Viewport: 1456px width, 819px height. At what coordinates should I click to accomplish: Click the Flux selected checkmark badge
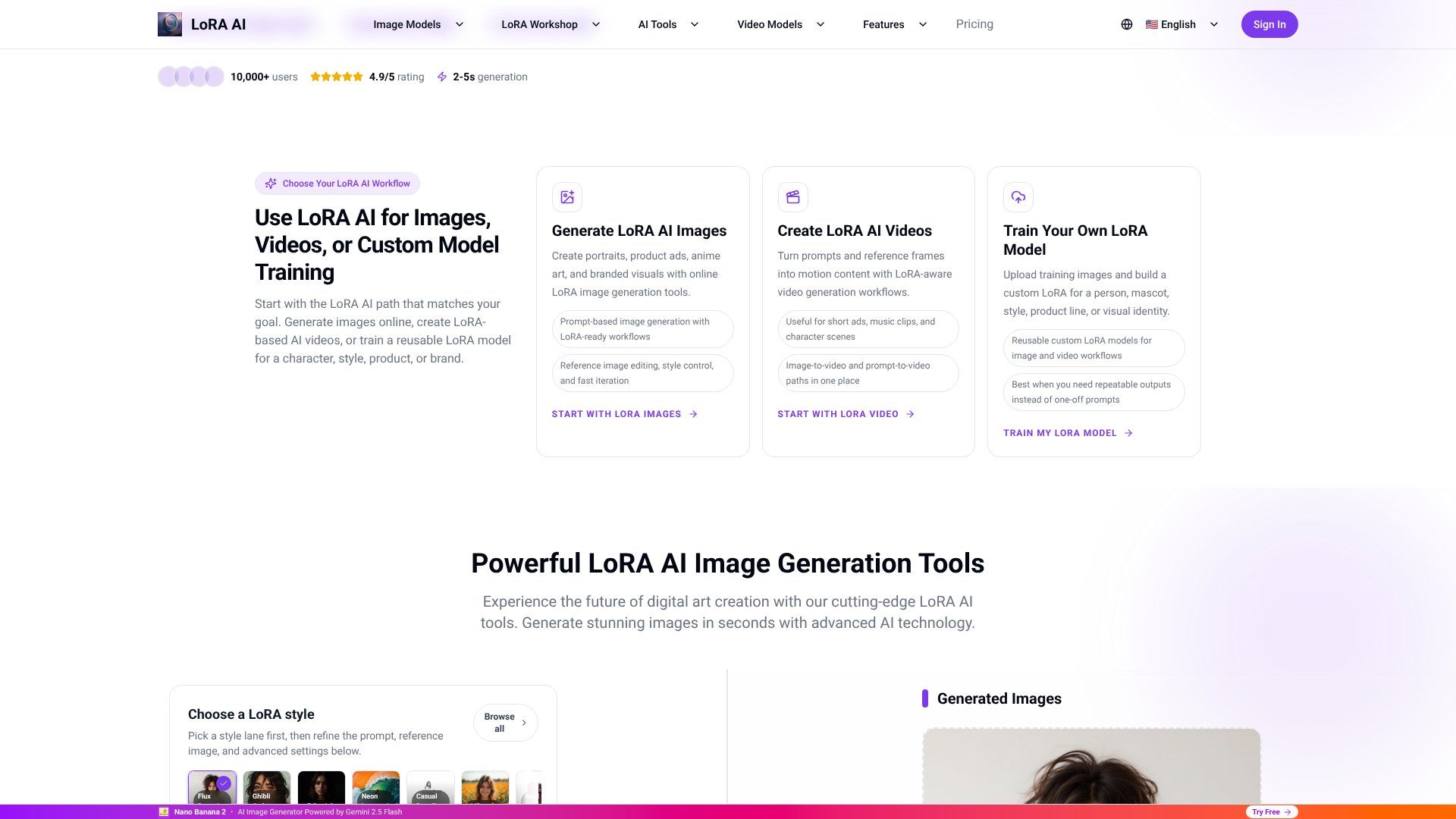(224, 783)
